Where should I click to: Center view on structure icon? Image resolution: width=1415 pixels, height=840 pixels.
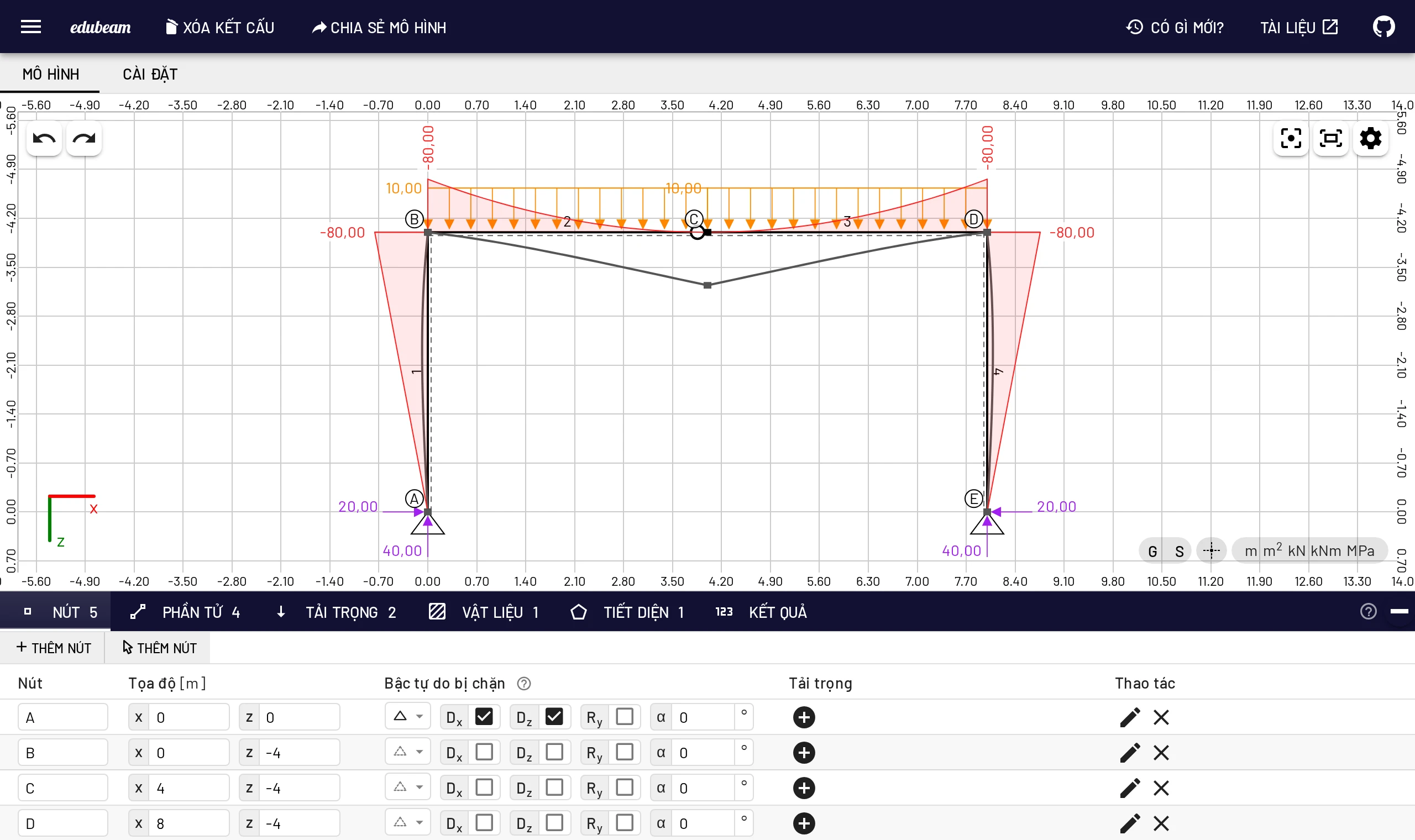1291,138
